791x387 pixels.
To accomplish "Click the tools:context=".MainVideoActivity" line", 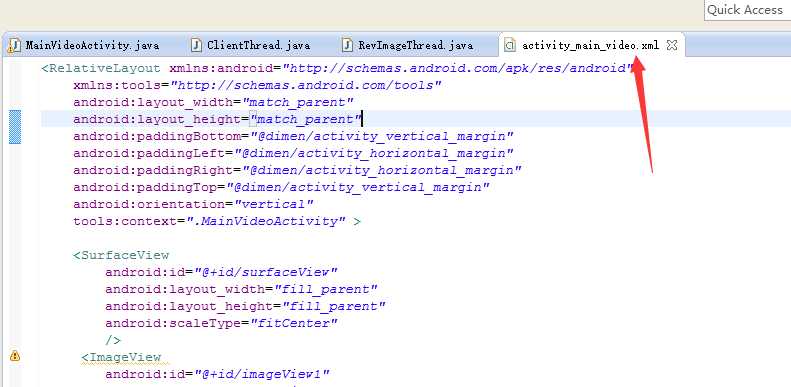I will coord(217,222).
